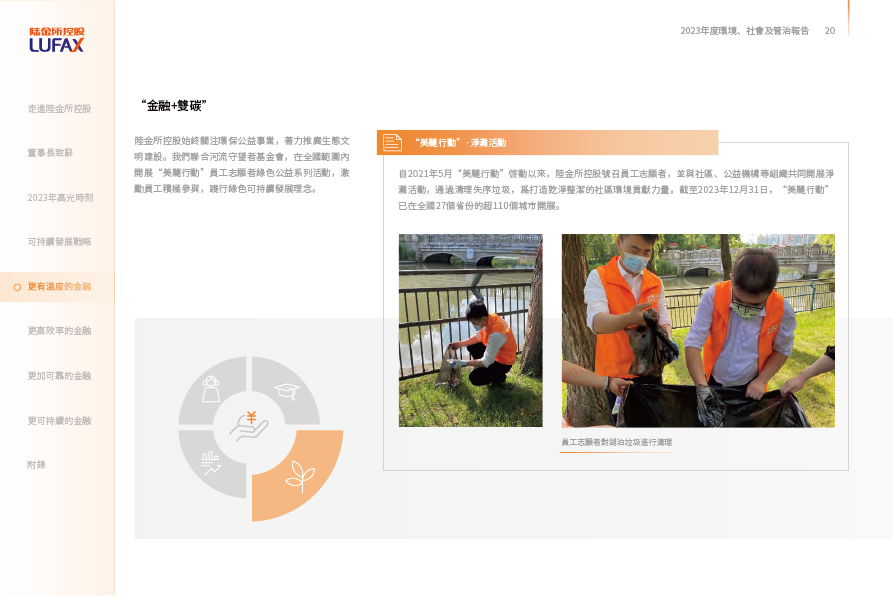The height and width of the screenshot is (596, 893).
Task: Click the hand holding yen icon
Action: [249, 426]
